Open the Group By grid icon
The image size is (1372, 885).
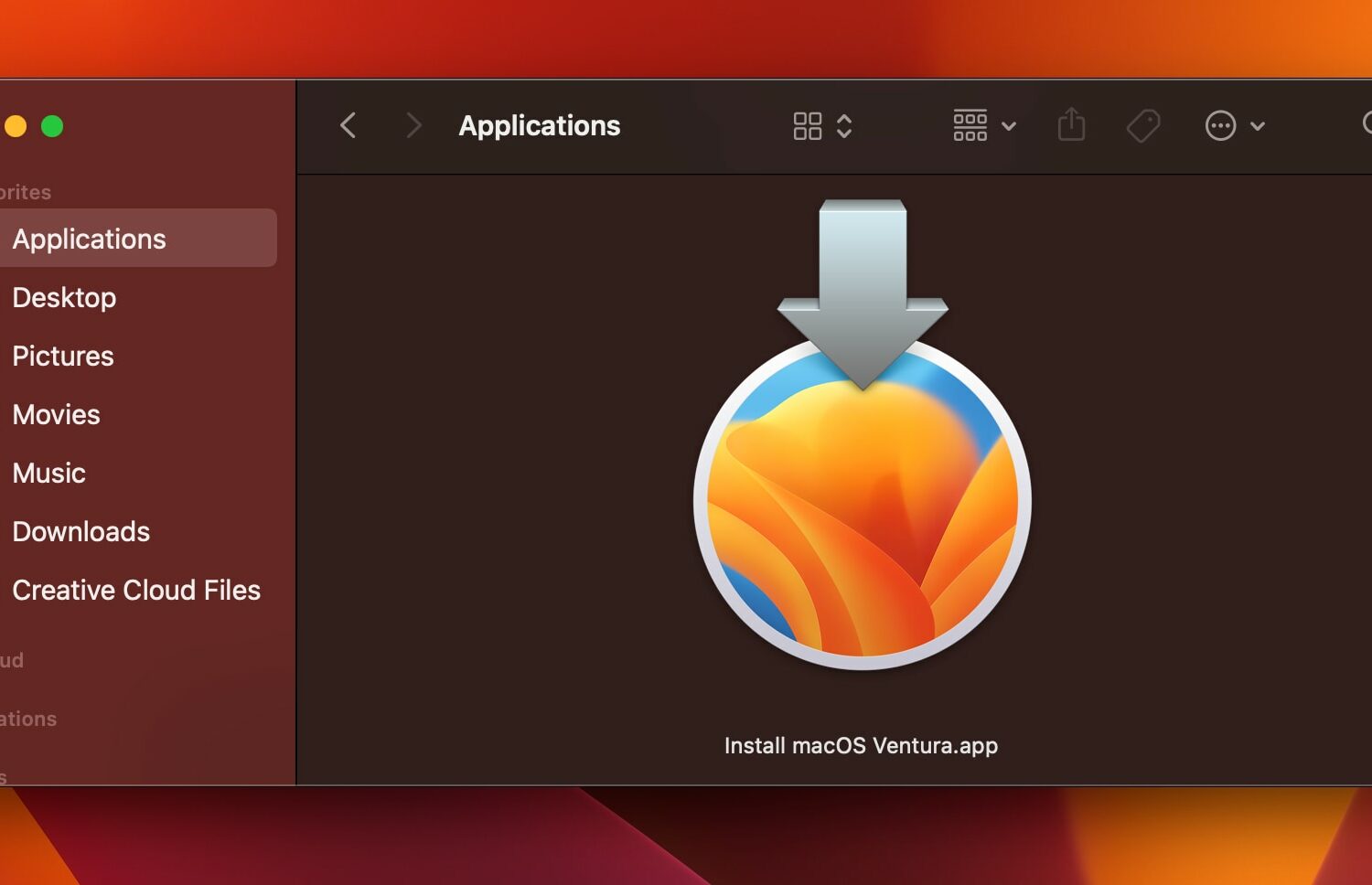pyautogui.click(x=970, y=126)
